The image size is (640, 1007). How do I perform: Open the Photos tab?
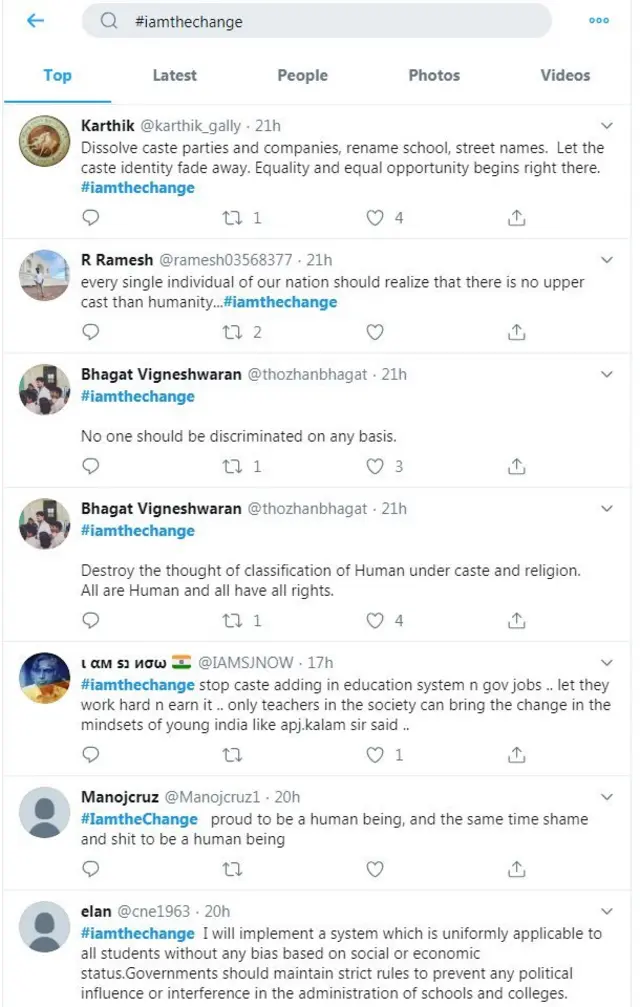[434, 75]
